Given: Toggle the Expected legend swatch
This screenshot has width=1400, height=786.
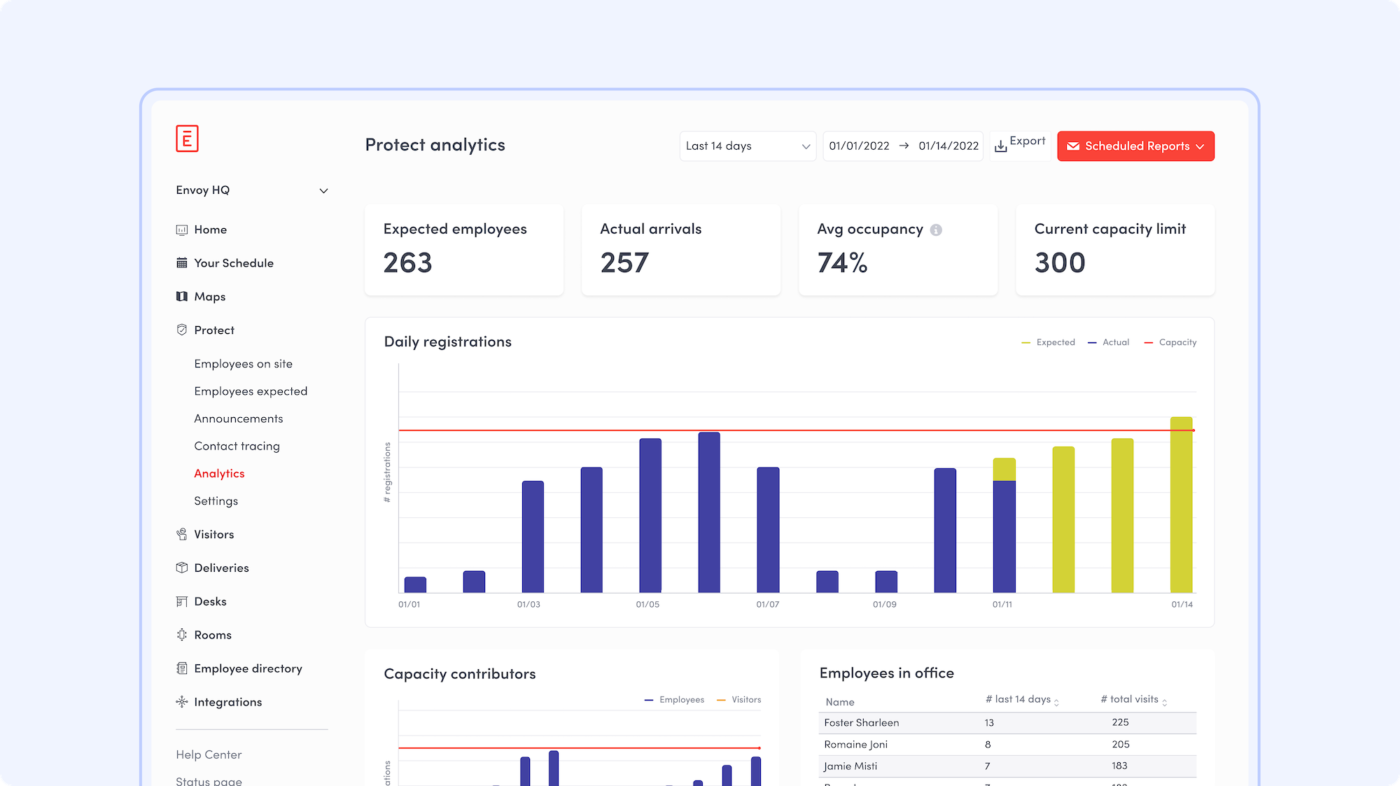Looking at the screenshot, I should tap(1026, 343).
